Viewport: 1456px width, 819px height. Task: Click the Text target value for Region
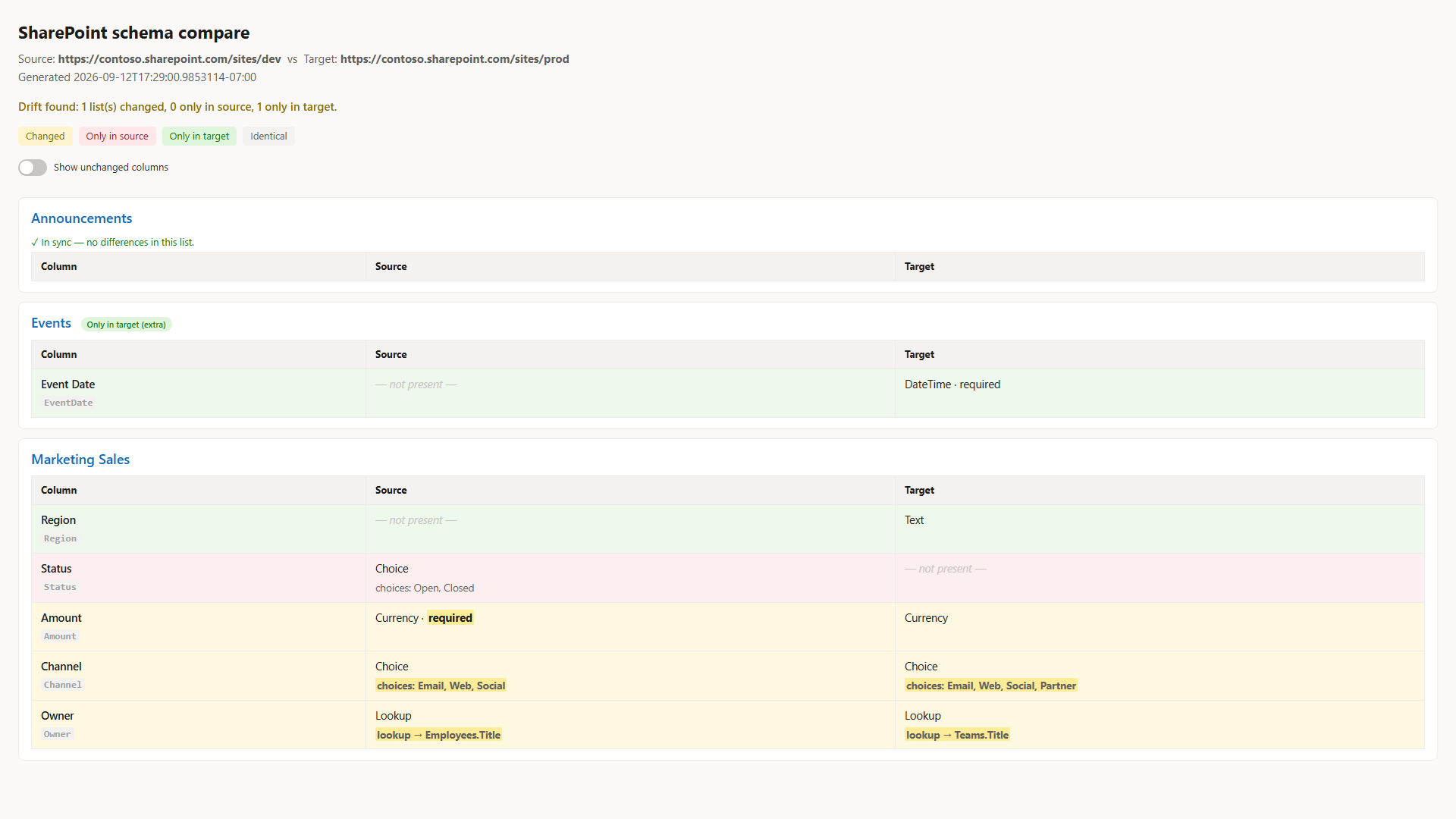[x=914, y=520]
